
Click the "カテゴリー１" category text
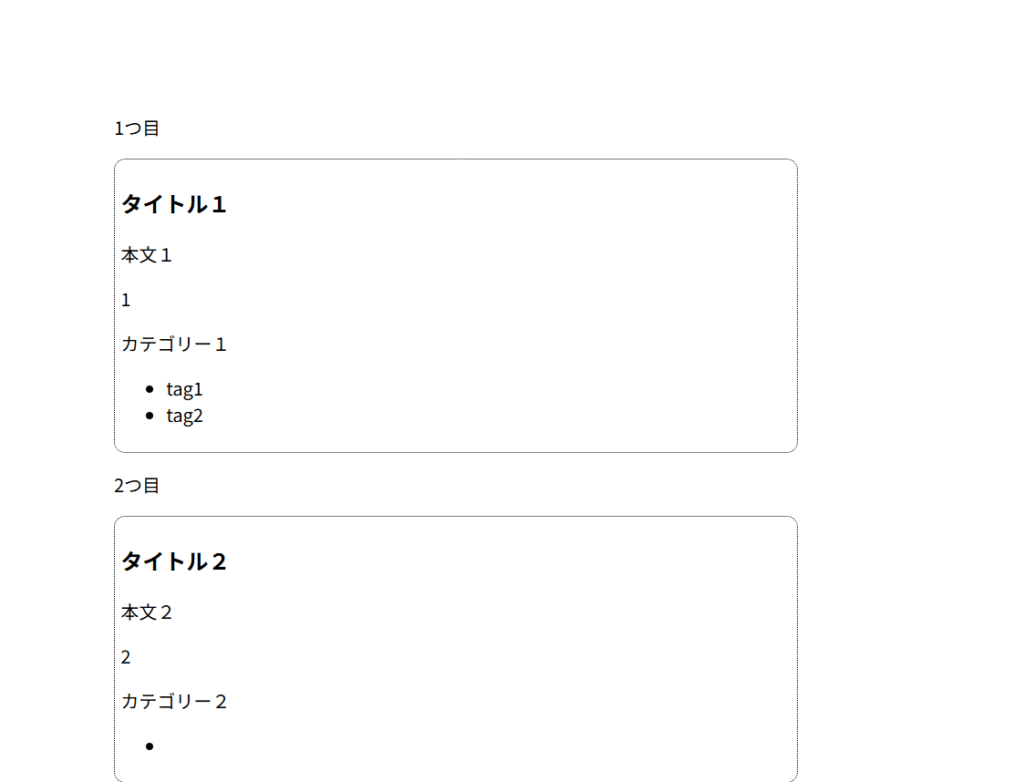(x=174, y=344)
